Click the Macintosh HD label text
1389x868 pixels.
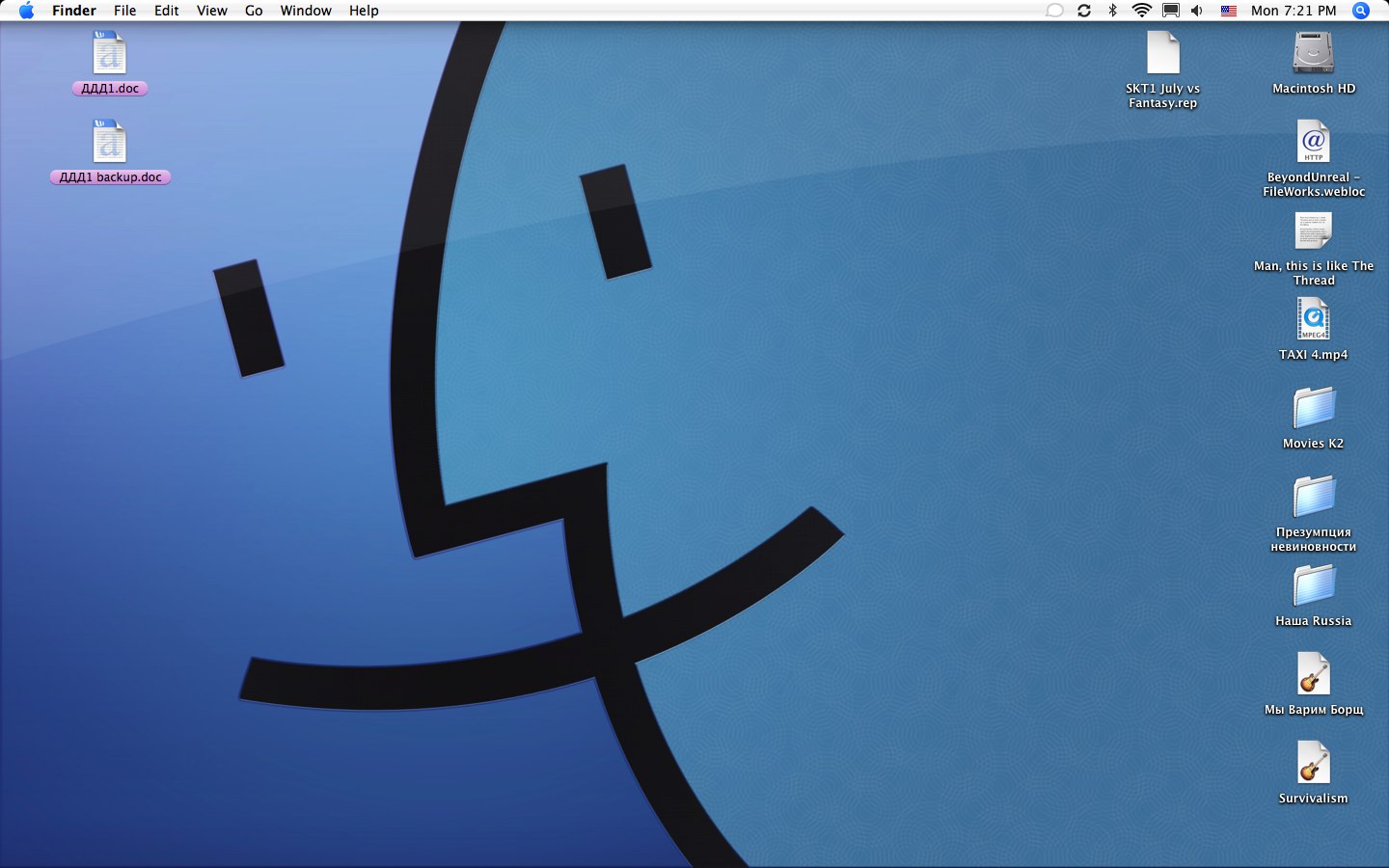point(1314,88)
